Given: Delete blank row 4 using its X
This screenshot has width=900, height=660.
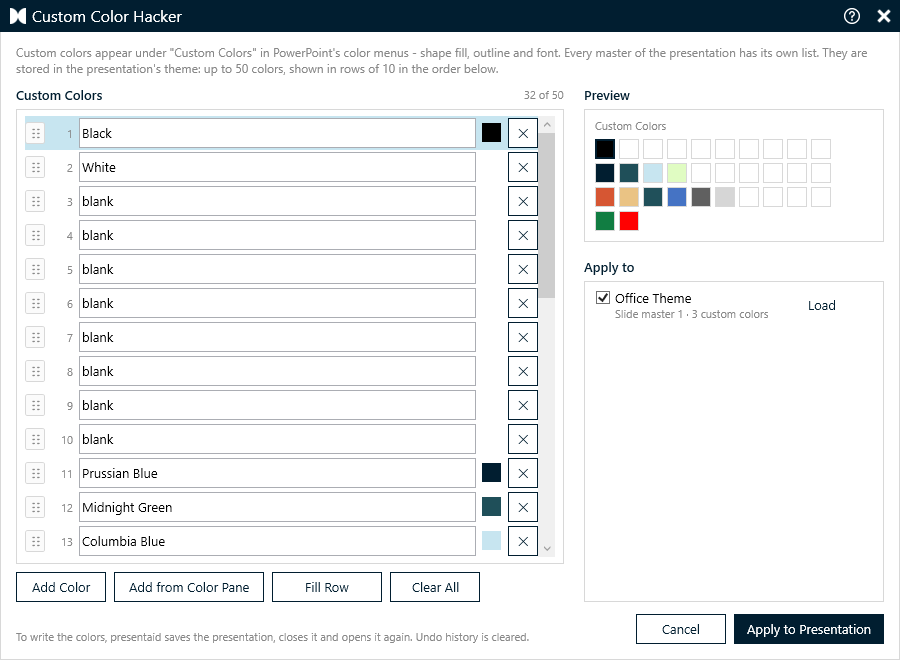Looking at the screenshot, I should [x=523, y=235].
